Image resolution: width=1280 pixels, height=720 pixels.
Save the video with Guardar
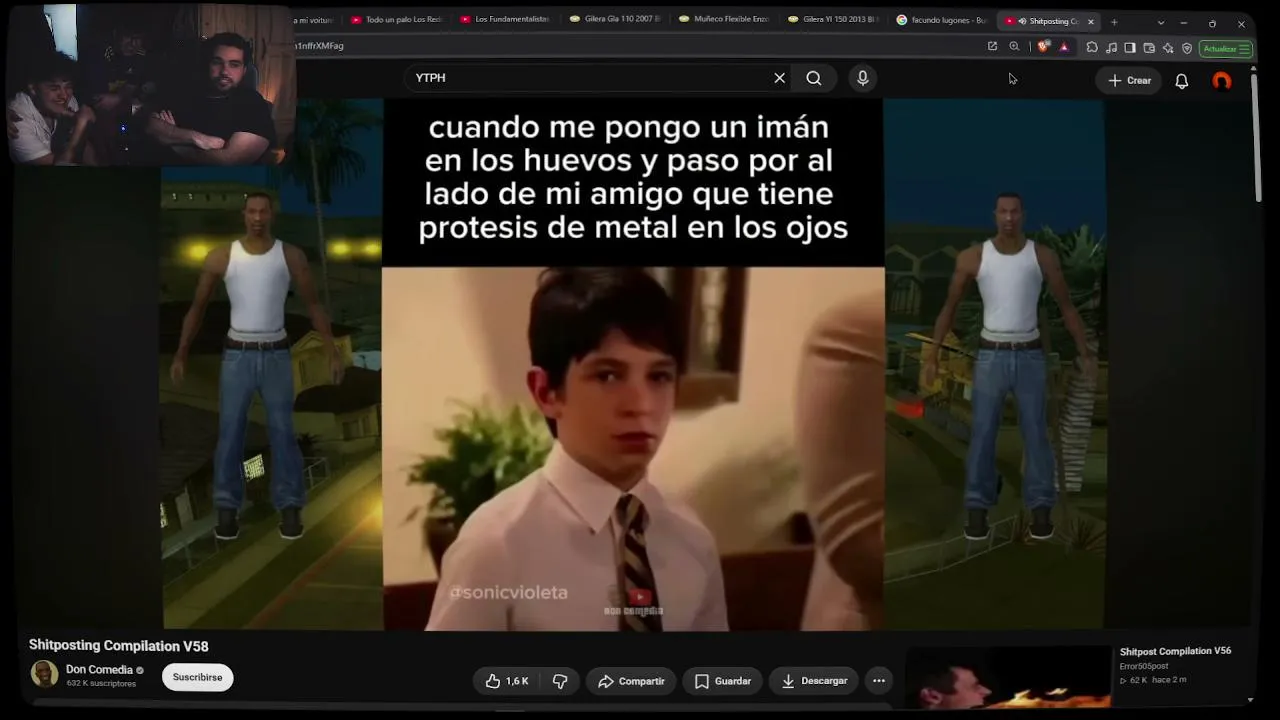pos(723,681)
